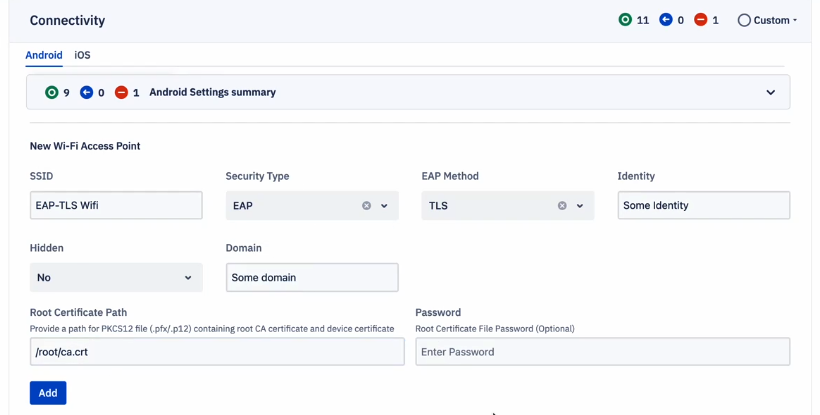Click the Enter Password field
Screen dimensions: 820x415
pyautogui.click(x=602, y=352)
